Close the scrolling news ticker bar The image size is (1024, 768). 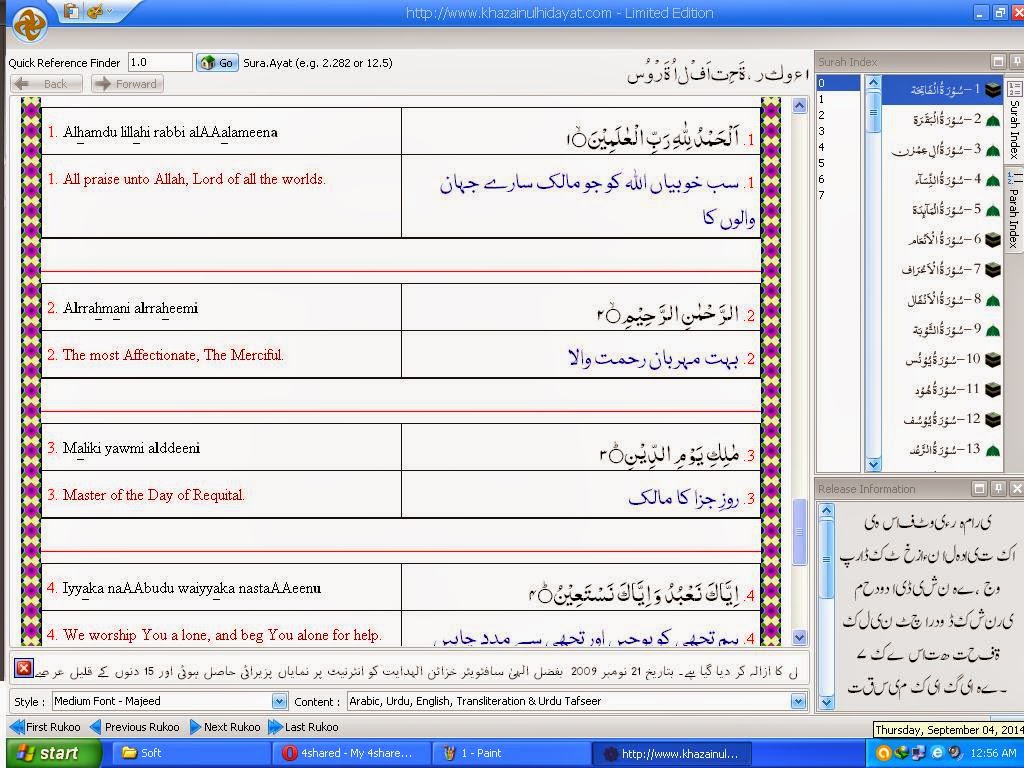pyautogui.click(x=24, y=668)
